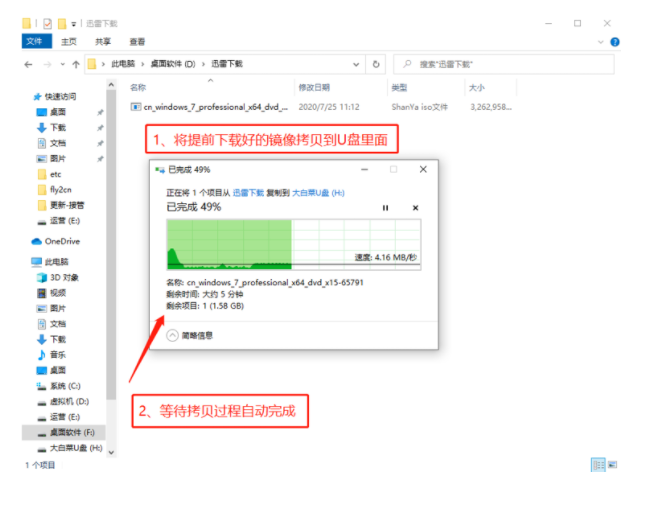This screenshot has height=511, width=664.
Task: Click 迅雷下载 source link in copy dialog
Action: coord(248,193)
